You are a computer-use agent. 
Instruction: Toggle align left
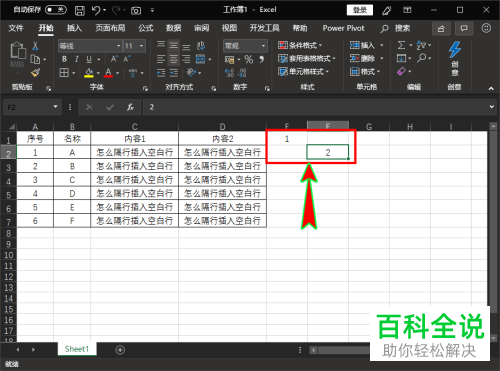point(161,59)
